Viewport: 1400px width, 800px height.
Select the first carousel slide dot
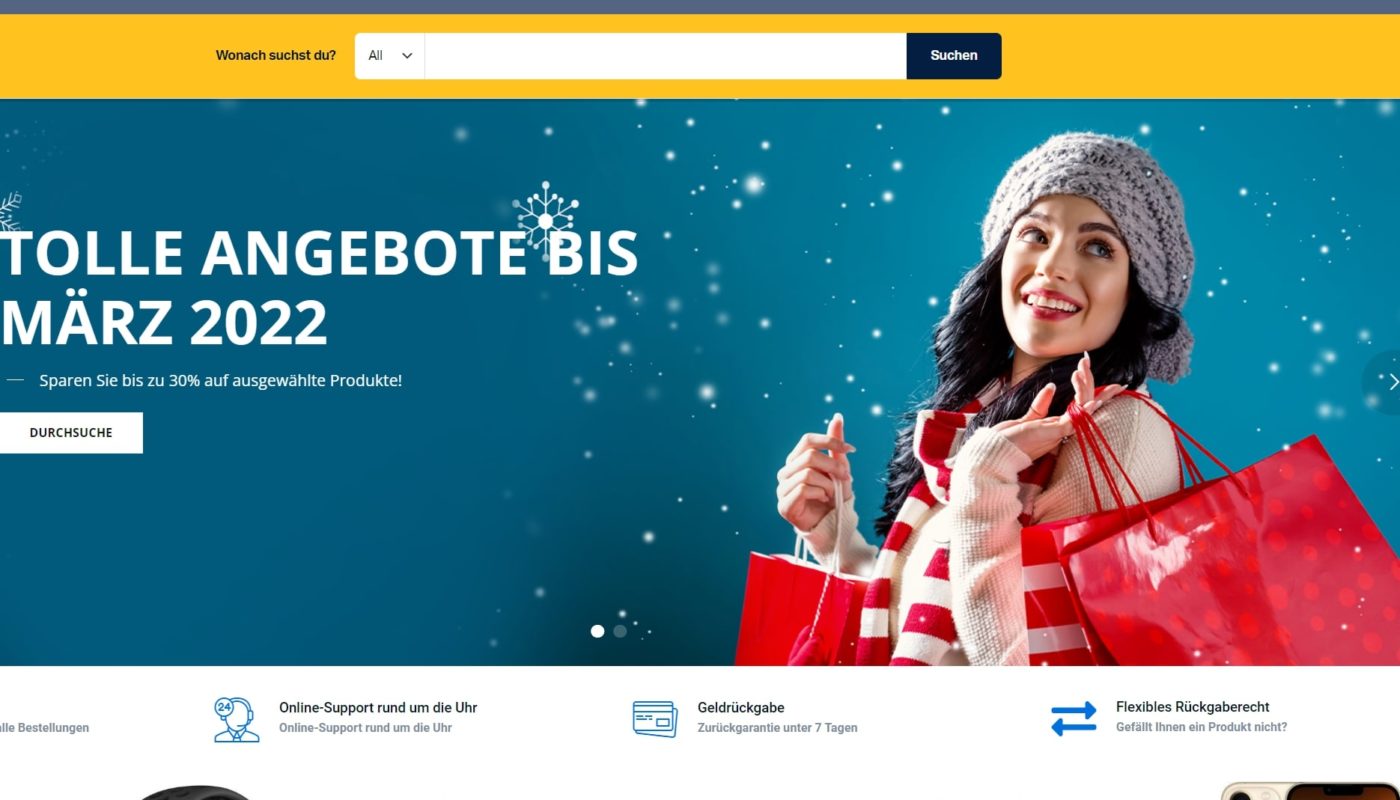tap(598, 631)
